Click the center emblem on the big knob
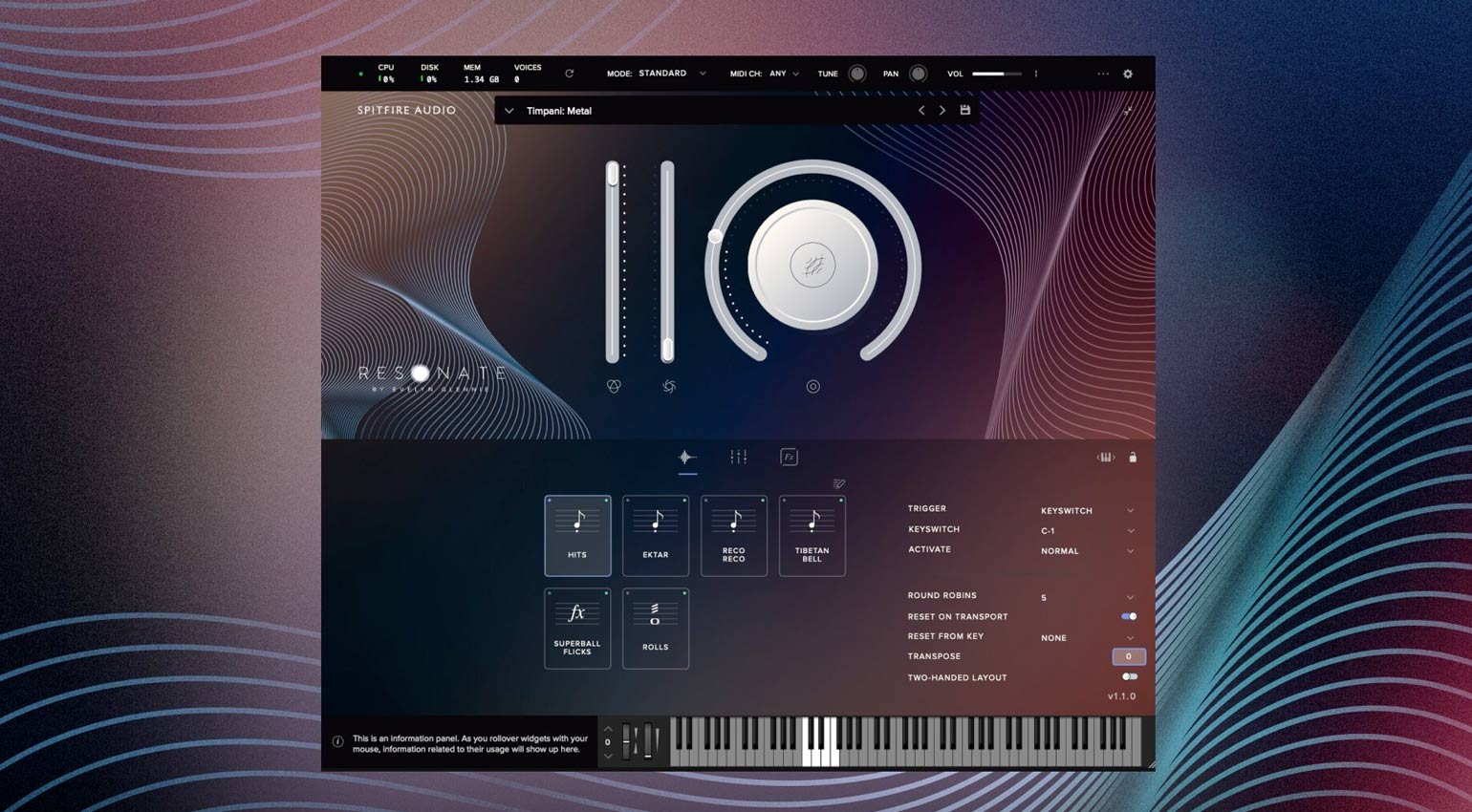 coord(813,266)
